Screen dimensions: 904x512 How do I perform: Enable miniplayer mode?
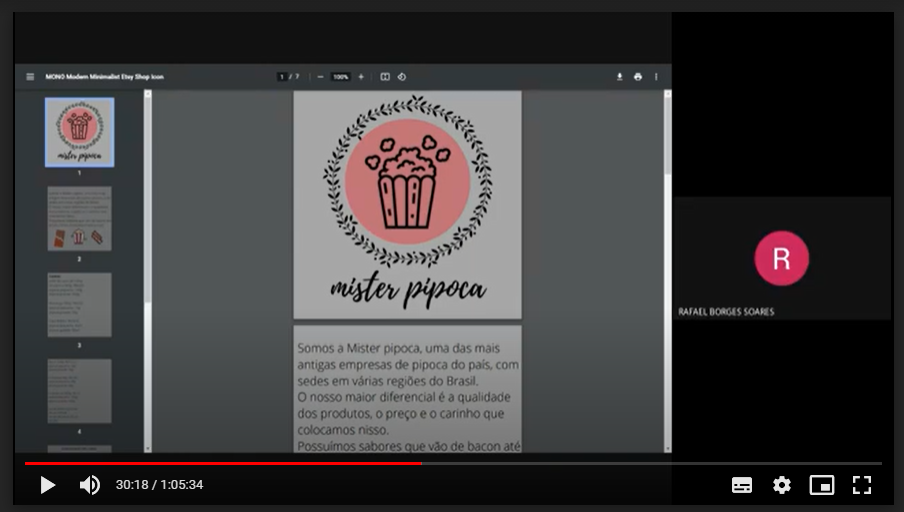(821, 485)
